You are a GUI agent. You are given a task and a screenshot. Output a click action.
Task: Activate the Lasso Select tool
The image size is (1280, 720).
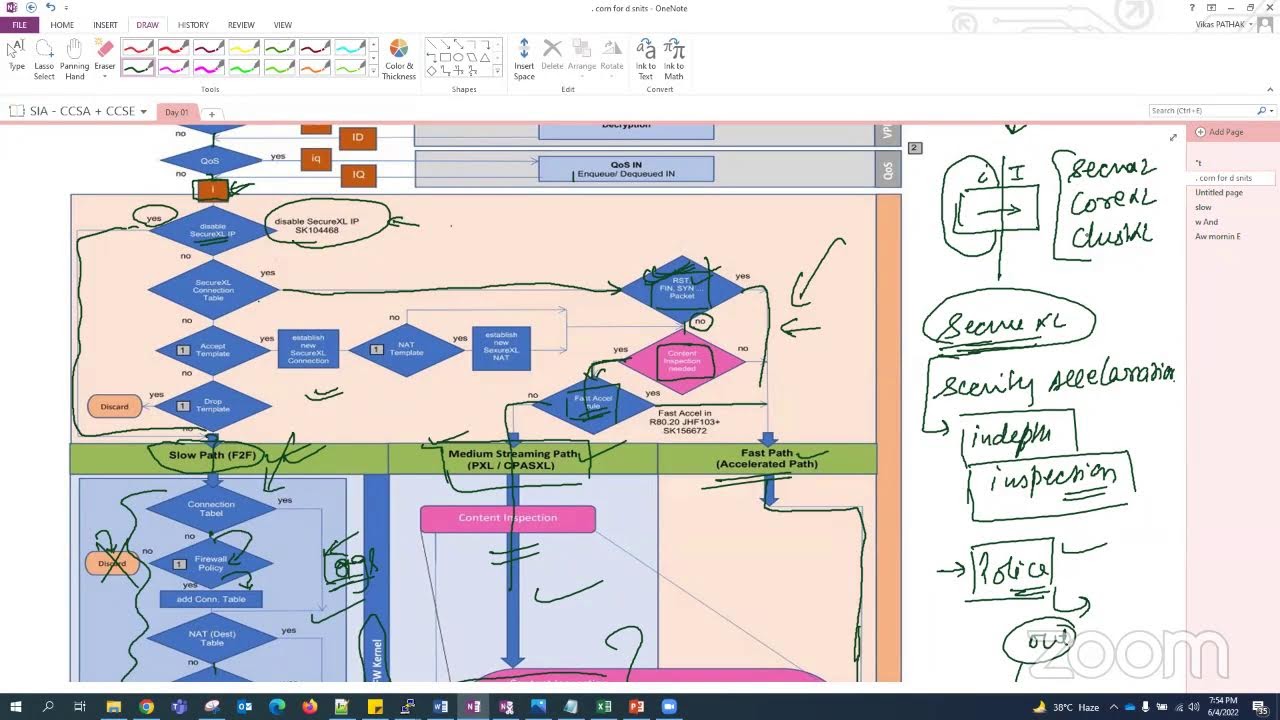click(44, 59)
